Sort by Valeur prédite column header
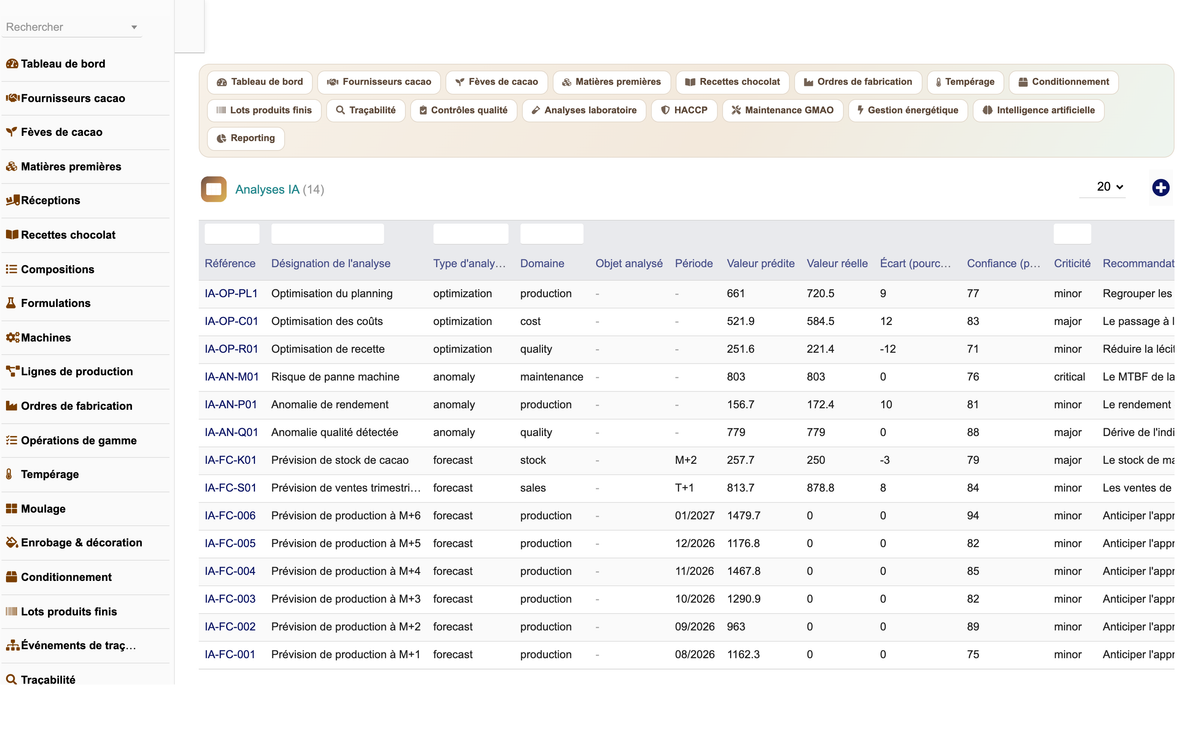Image resolution: width=1200 pixels, height=743 pixels. 761,264
